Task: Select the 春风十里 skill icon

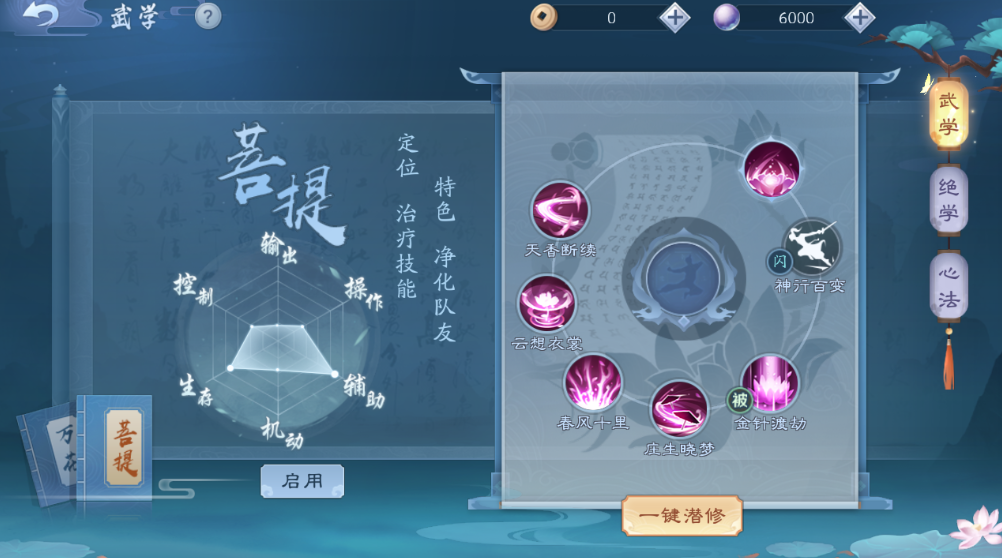Action: click(593, 384)
